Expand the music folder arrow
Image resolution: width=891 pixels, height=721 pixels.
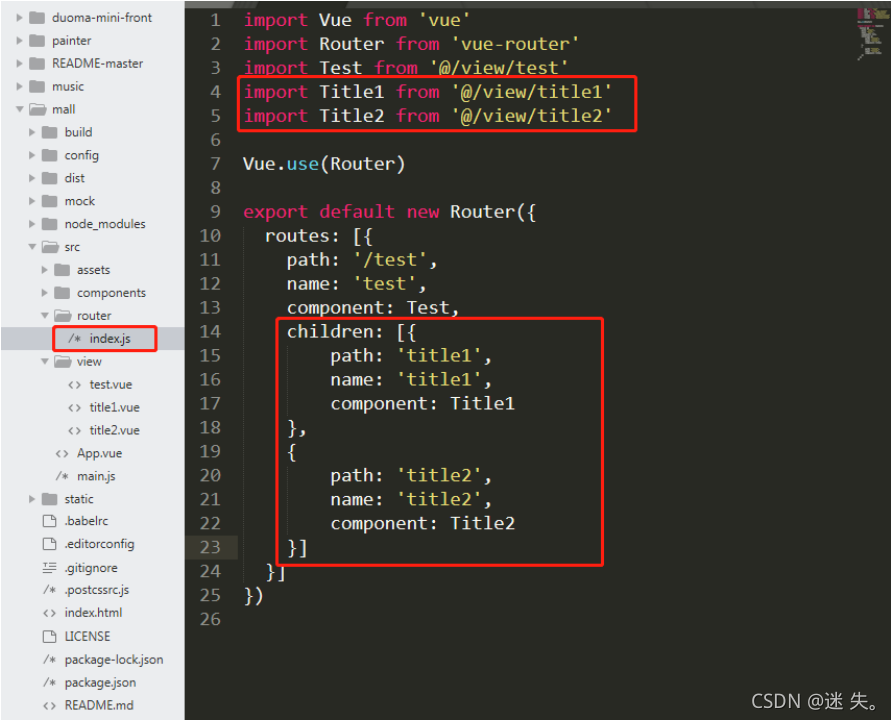[x=19, y=86]
